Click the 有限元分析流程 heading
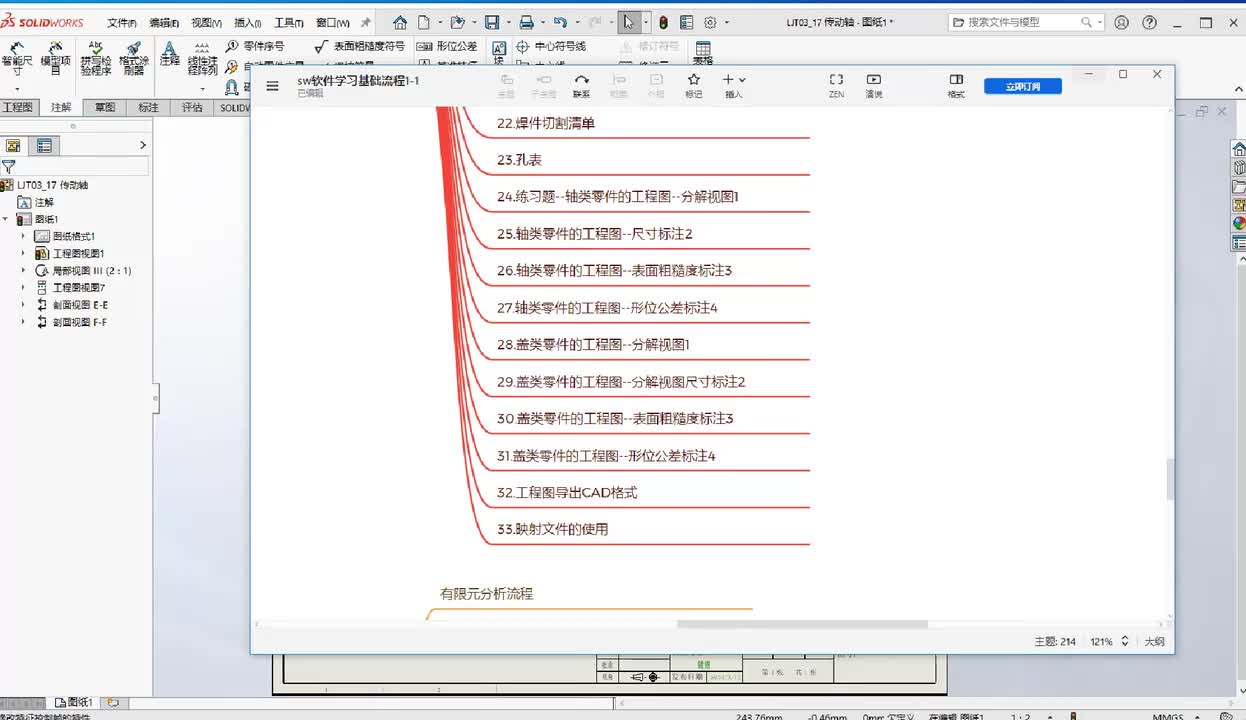Screen dimensions: 1246x720 point(487,593)
